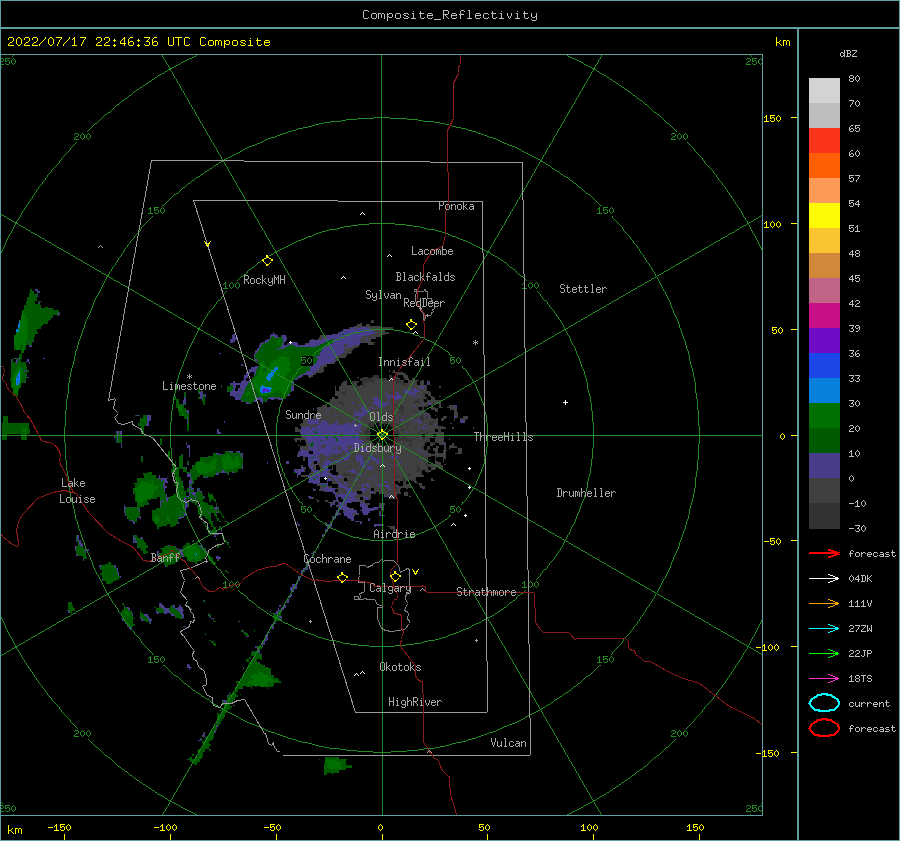
Task: Click the Okotoks town label
Action: [x=400, y=668]
